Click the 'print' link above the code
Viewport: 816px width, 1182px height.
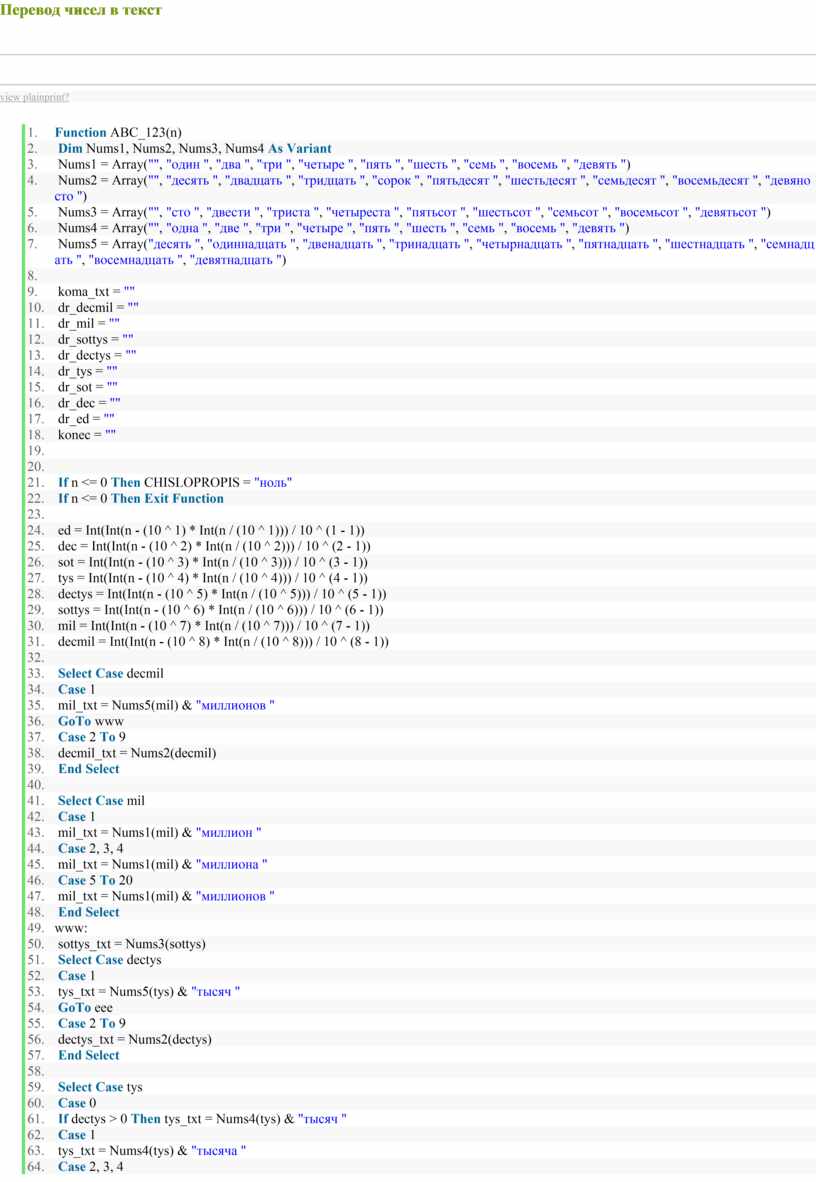(54, 97)
